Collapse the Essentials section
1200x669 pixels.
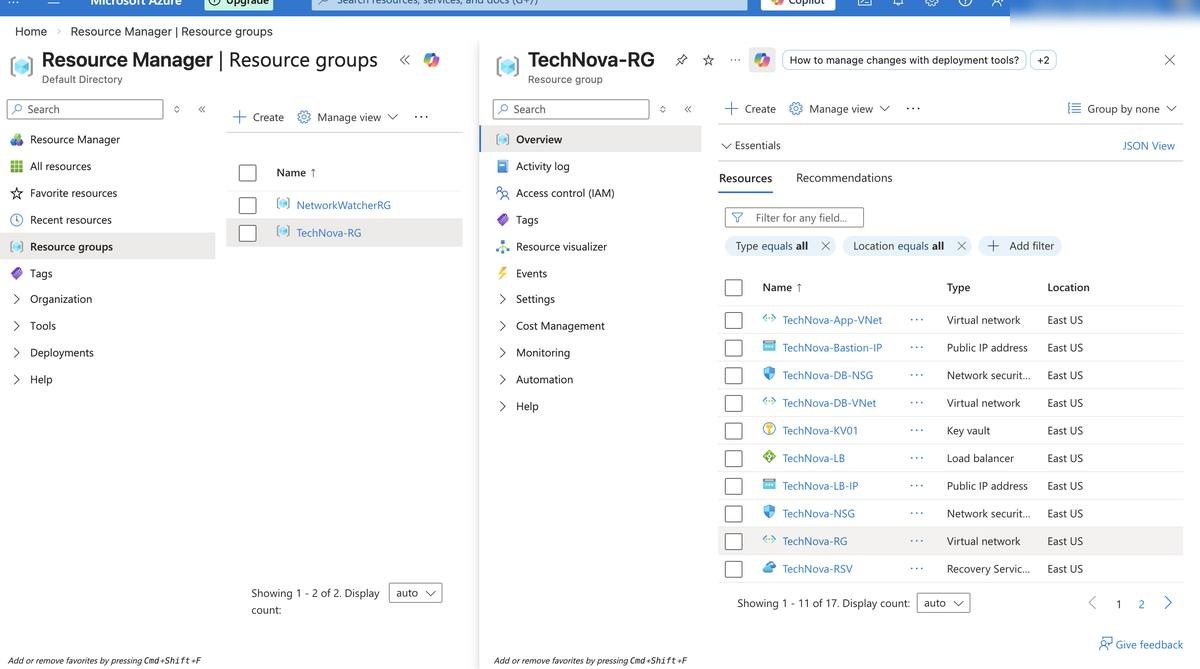(751, 145)
